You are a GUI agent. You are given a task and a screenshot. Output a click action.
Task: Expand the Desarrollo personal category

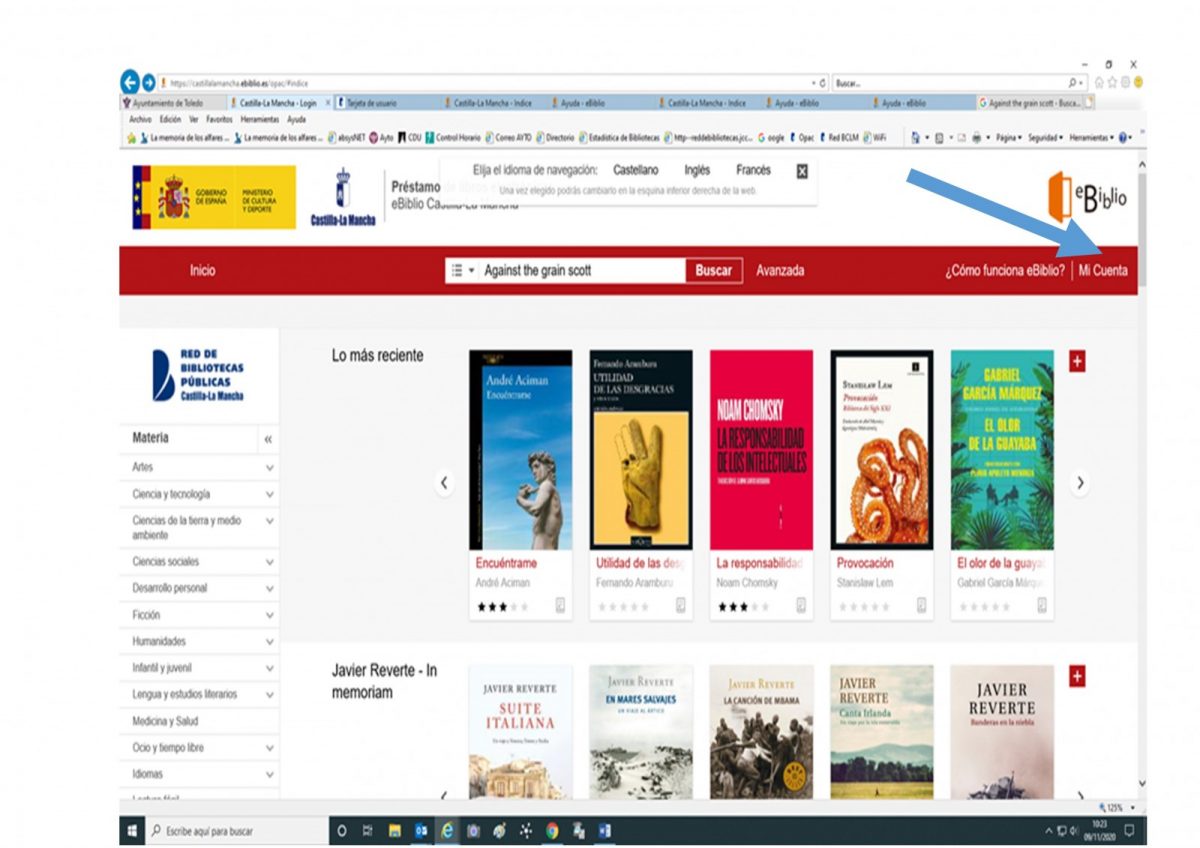coord(270,589)
